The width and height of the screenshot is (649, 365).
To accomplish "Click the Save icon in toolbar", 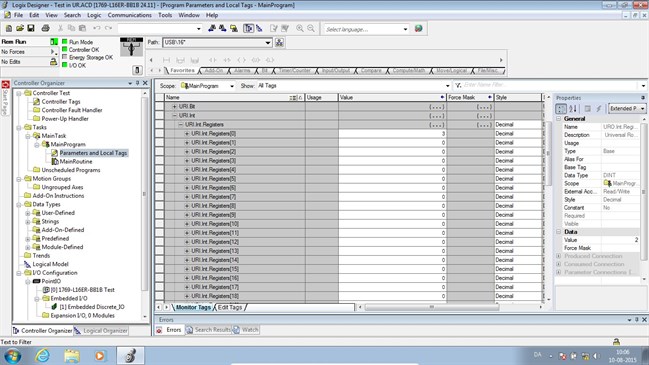I will point(31,28).
